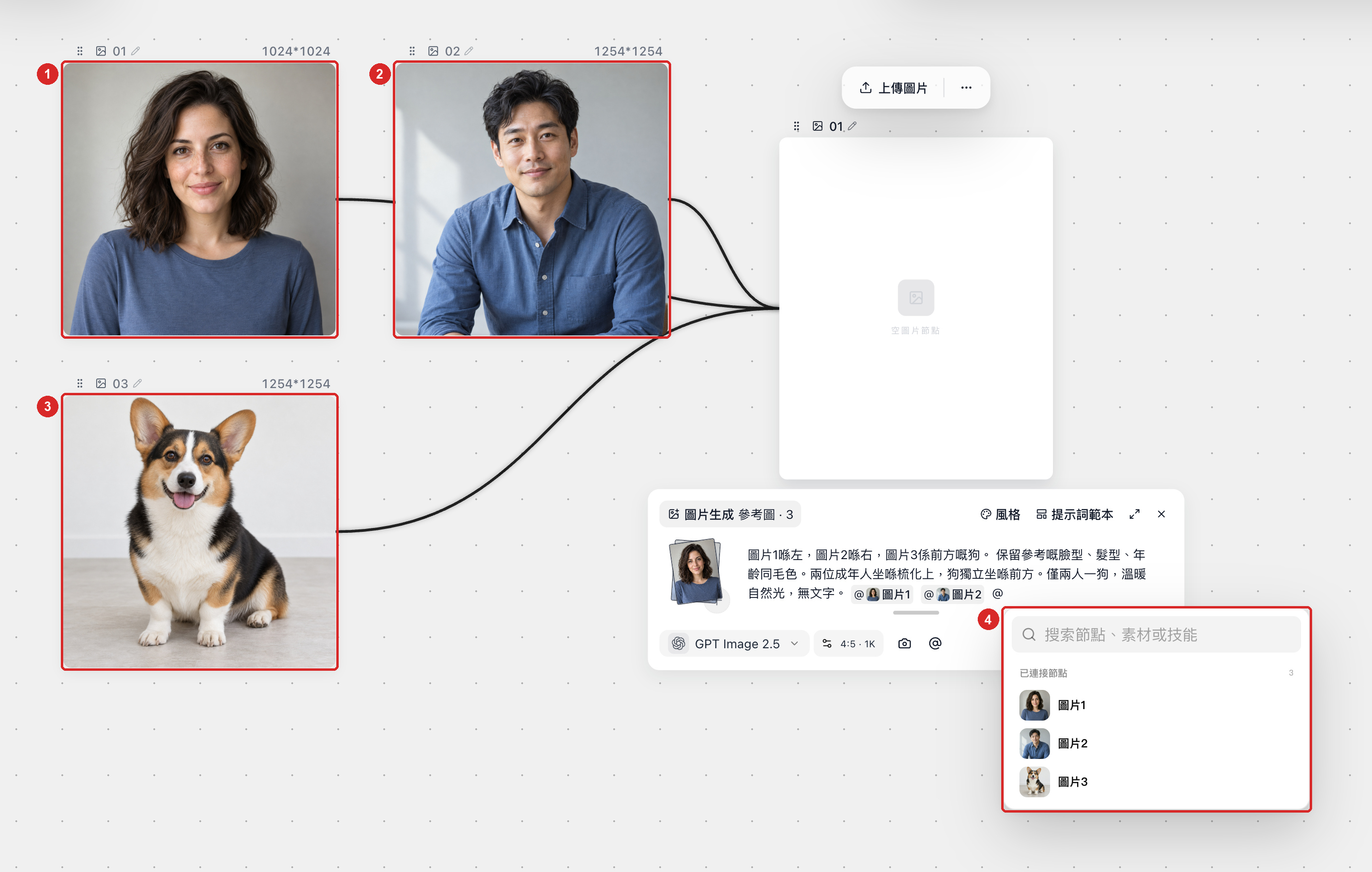
Task: Open the 4:5 · 1K ratio settings
Action: [848, 643]
